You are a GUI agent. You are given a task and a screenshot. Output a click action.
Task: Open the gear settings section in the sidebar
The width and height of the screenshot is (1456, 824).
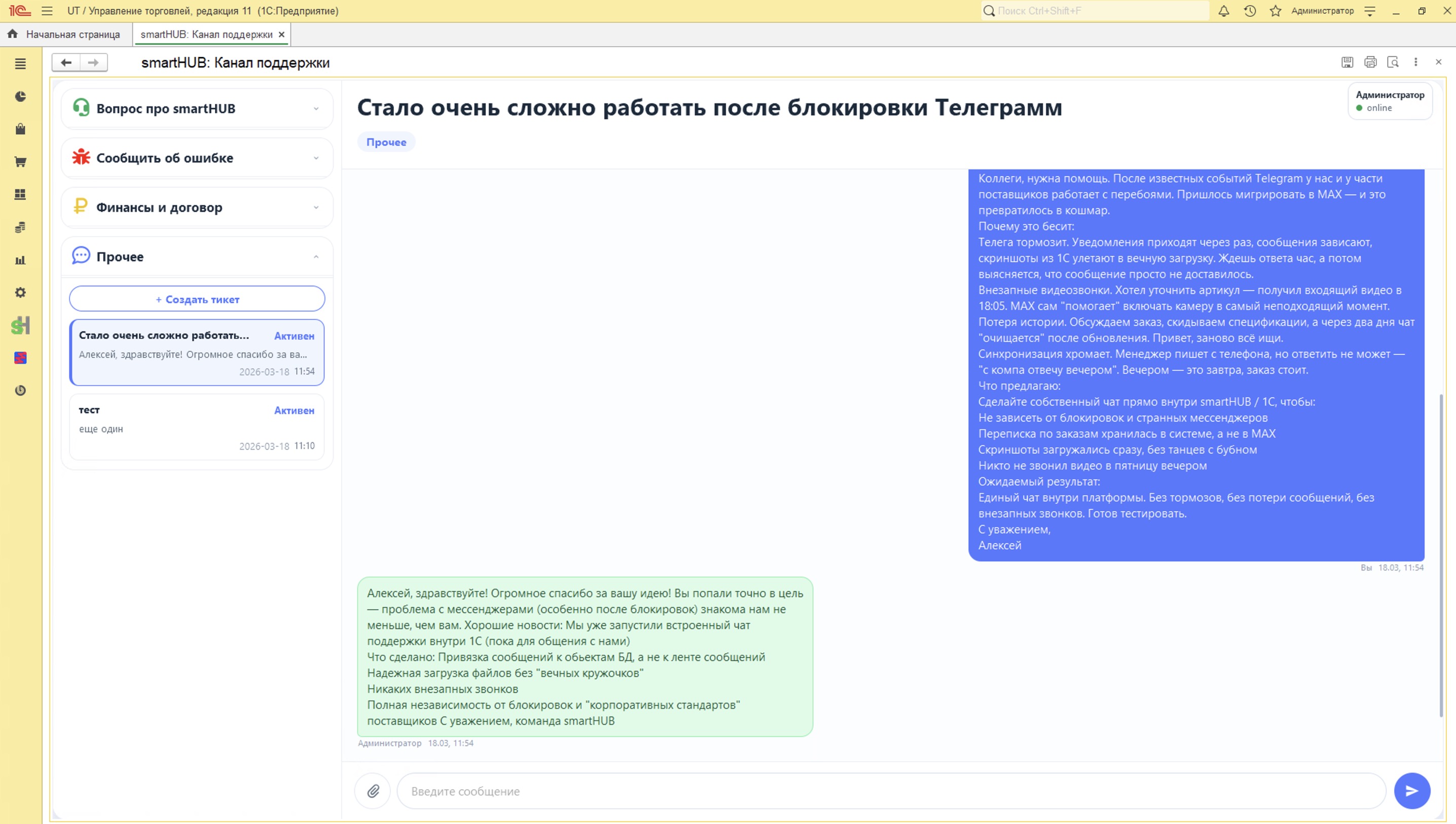(20, 292)
